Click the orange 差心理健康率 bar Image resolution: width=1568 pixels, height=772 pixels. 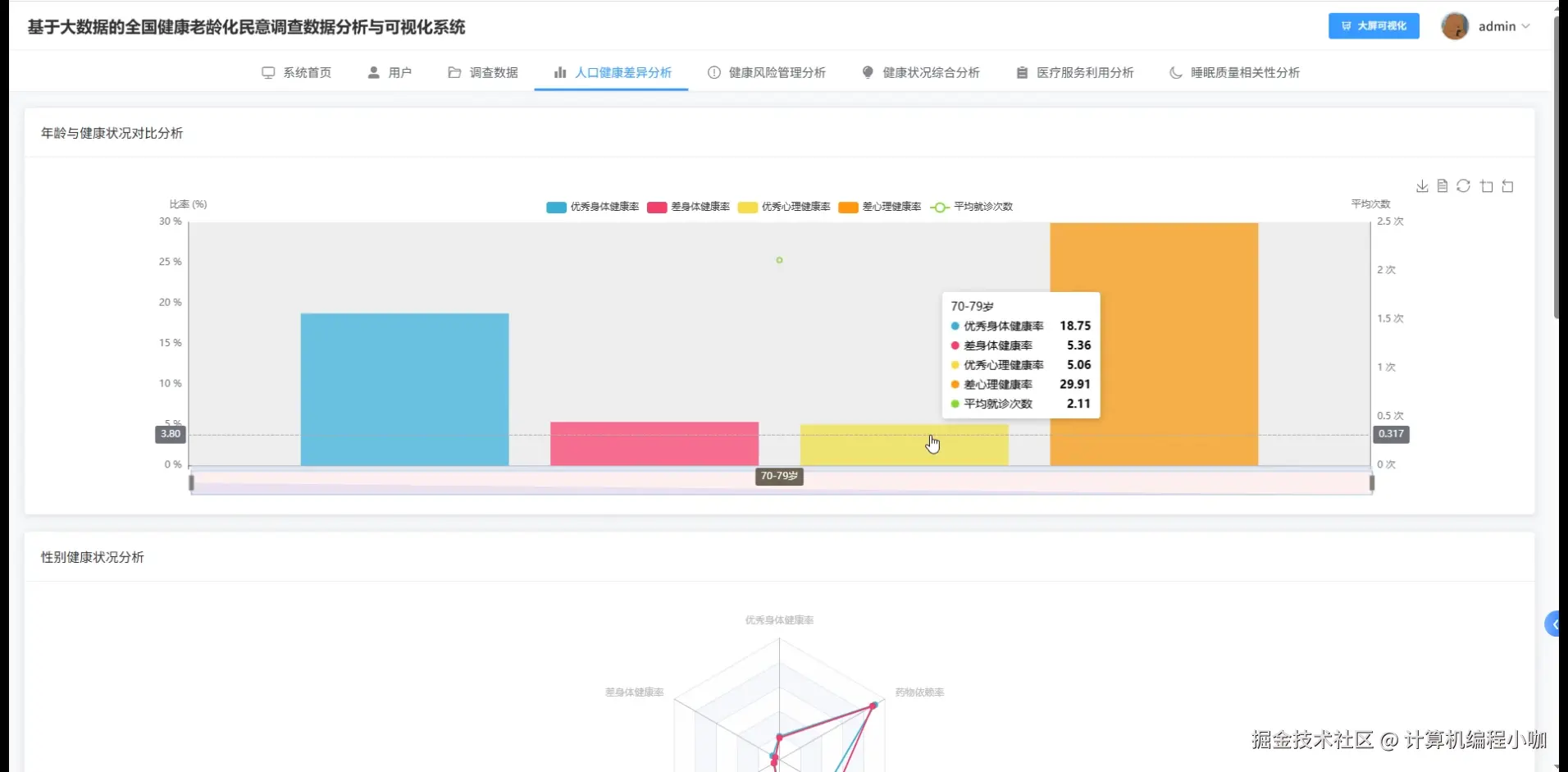tap(1154, 345)
